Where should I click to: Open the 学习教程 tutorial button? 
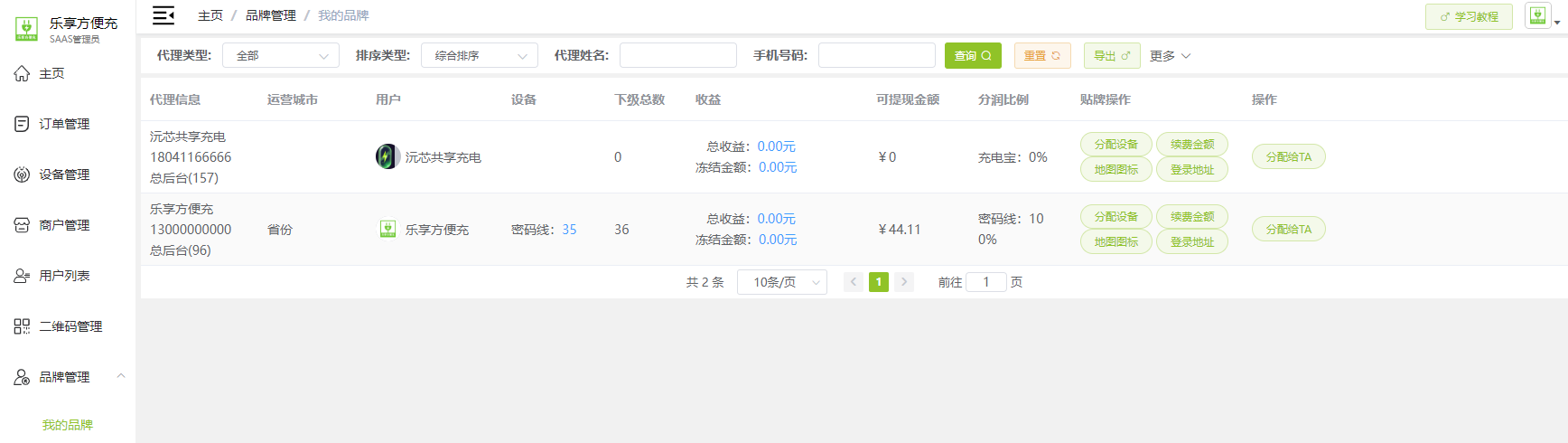coord(1469,16)
